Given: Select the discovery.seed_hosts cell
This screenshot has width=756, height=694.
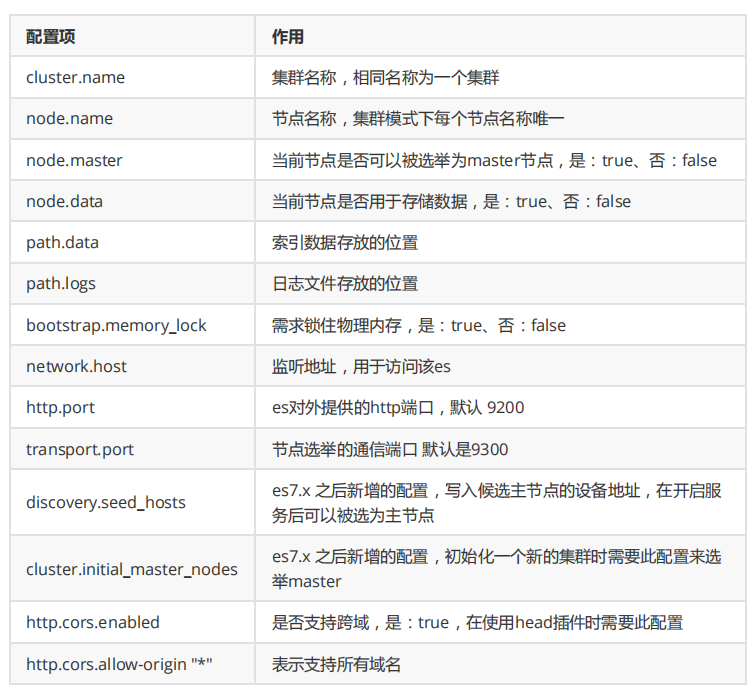Looking at the screenshot, I should [133, 502].
